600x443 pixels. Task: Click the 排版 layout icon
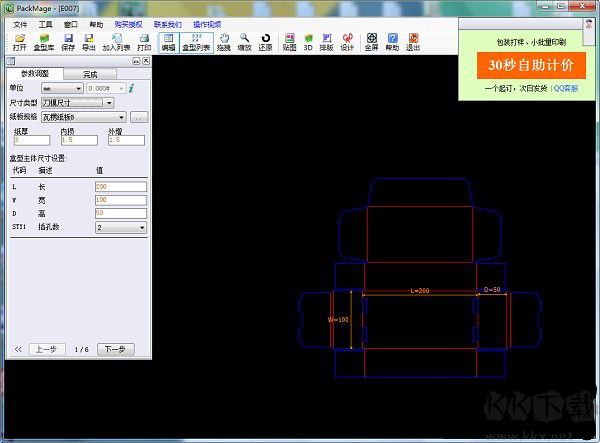click(326, 41)
